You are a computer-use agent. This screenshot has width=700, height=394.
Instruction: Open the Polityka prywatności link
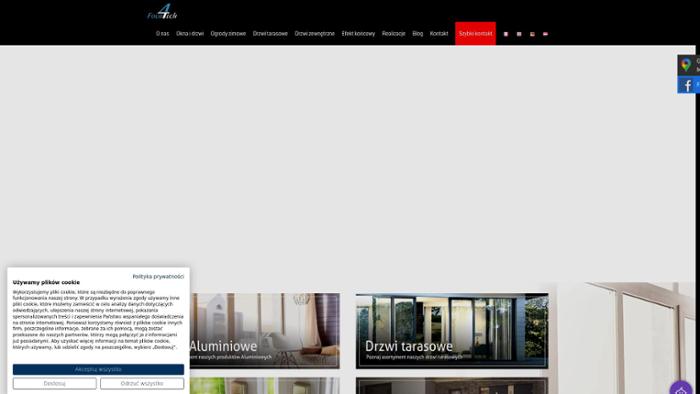(x=158, y=277)
